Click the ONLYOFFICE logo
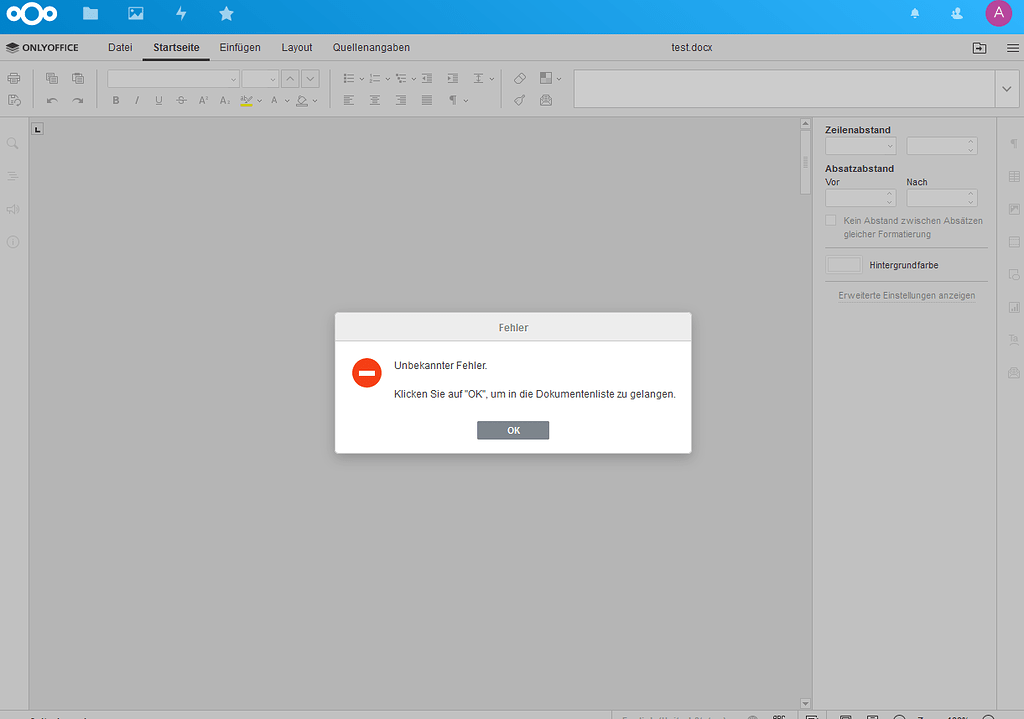 (42, 48)
